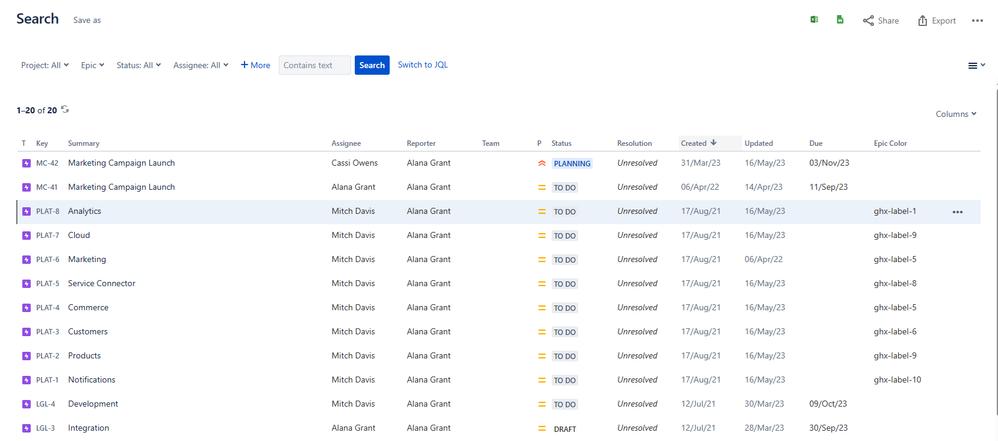The width and height of the screenshot is (998, 441).
Task: Open the top-right more actions ellipsis
Action: pos(977,20)
